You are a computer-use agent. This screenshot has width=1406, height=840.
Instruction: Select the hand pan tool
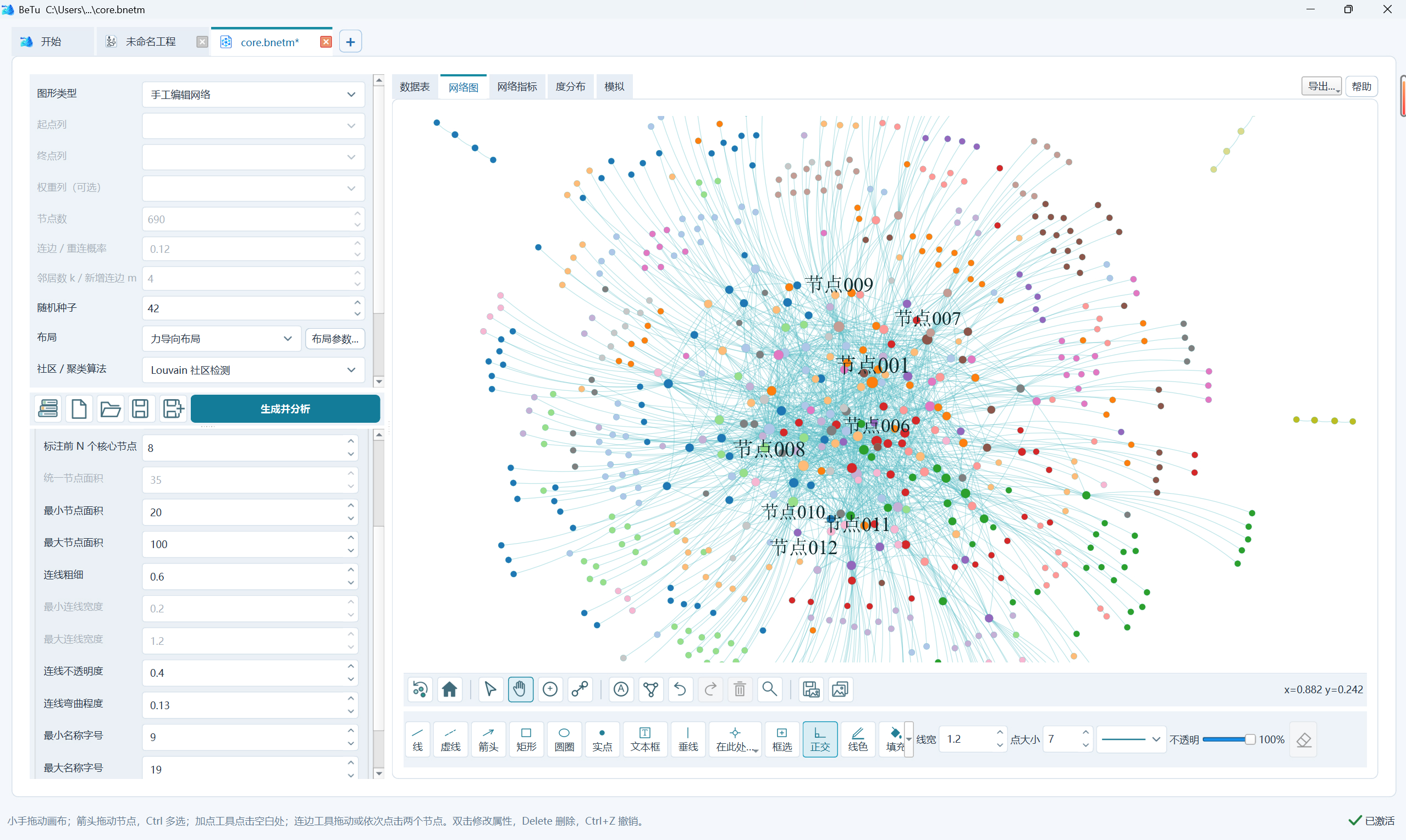point(520,689)
